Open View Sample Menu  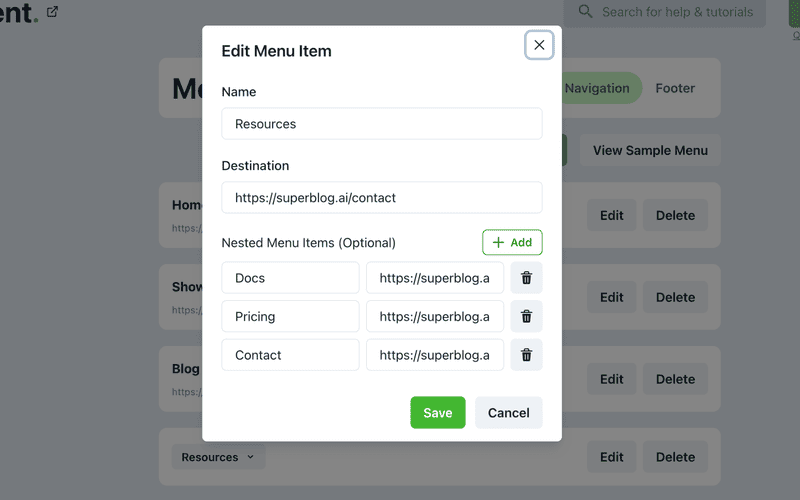pyautogui.click(x=650, y=151)
